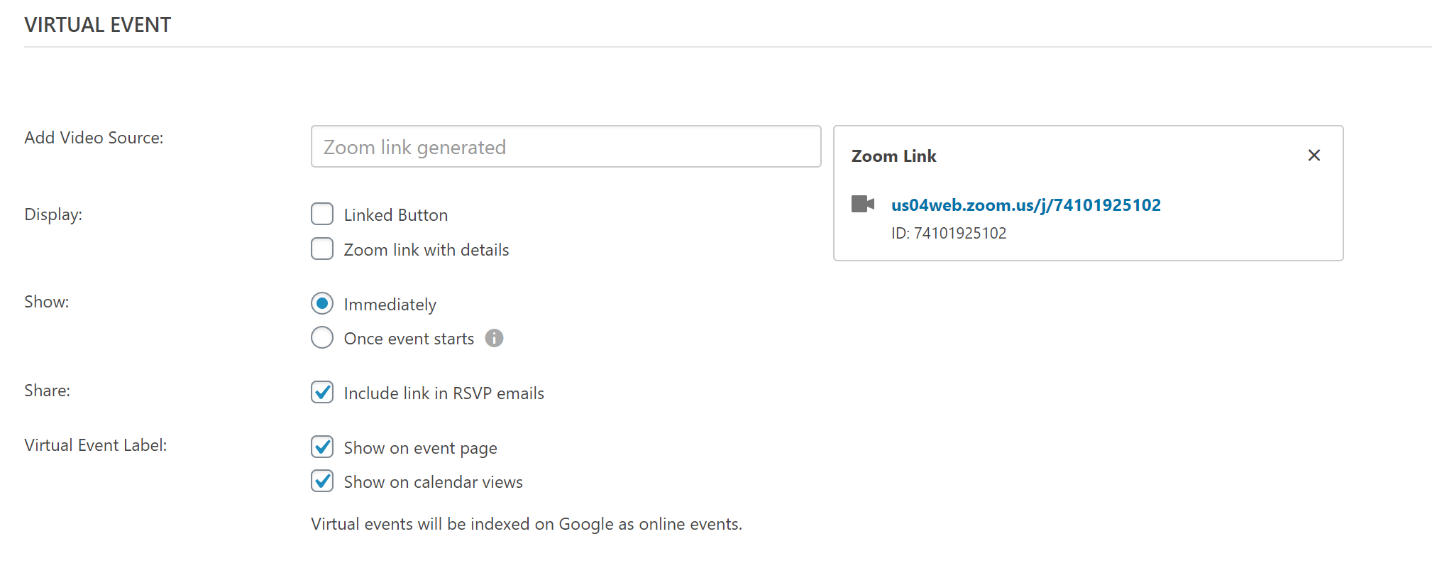Click the Add Video Source label
1432x578 pixels.
93,137
